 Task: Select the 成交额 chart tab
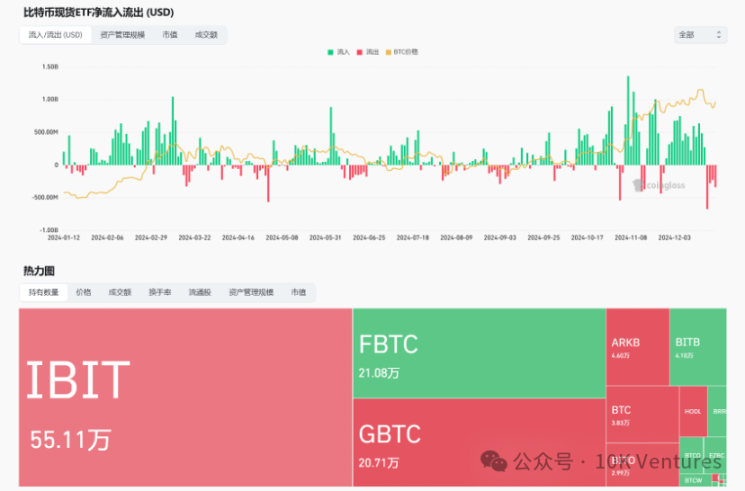point(205,34)
